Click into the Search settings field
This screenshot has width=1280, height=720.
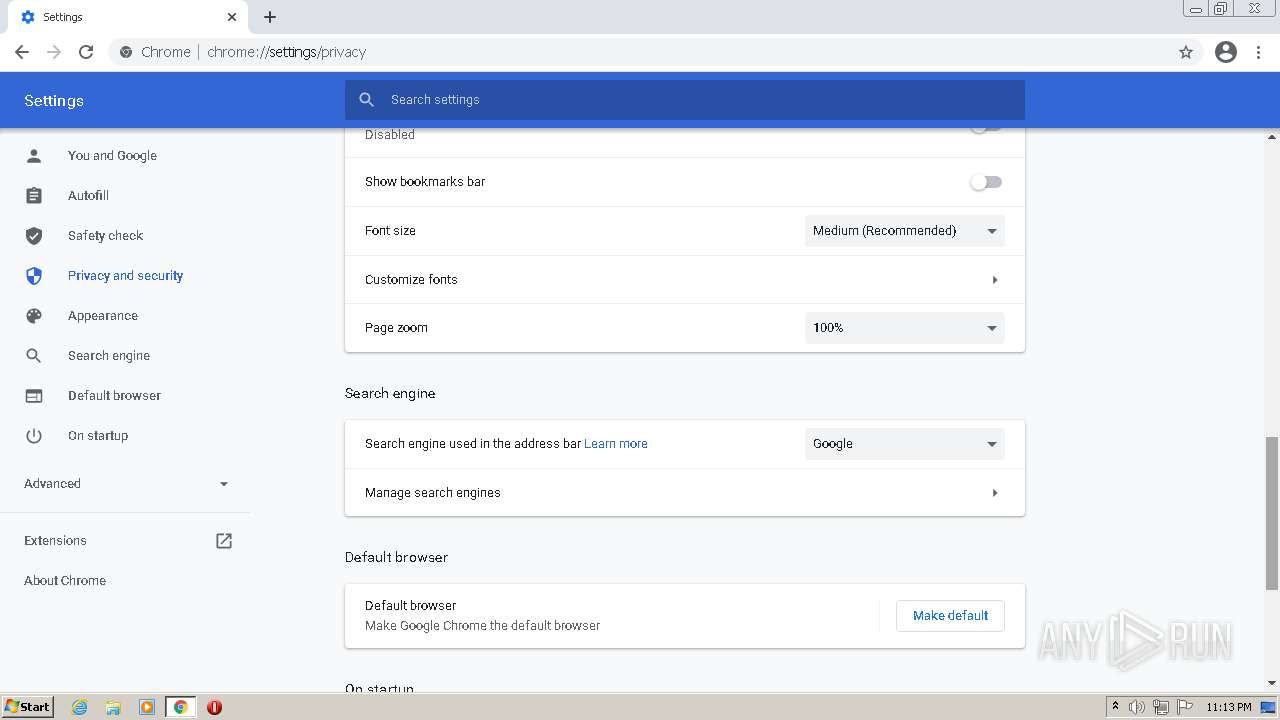(685, 100)
